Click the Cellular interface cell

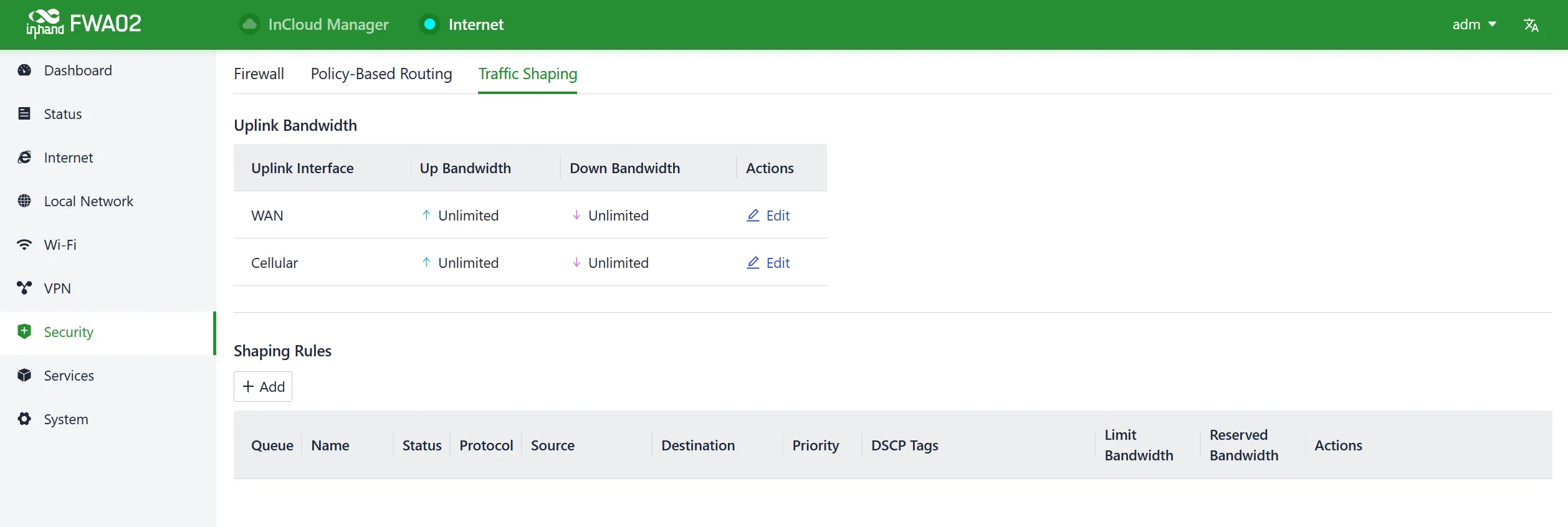(x=274, y=263)
